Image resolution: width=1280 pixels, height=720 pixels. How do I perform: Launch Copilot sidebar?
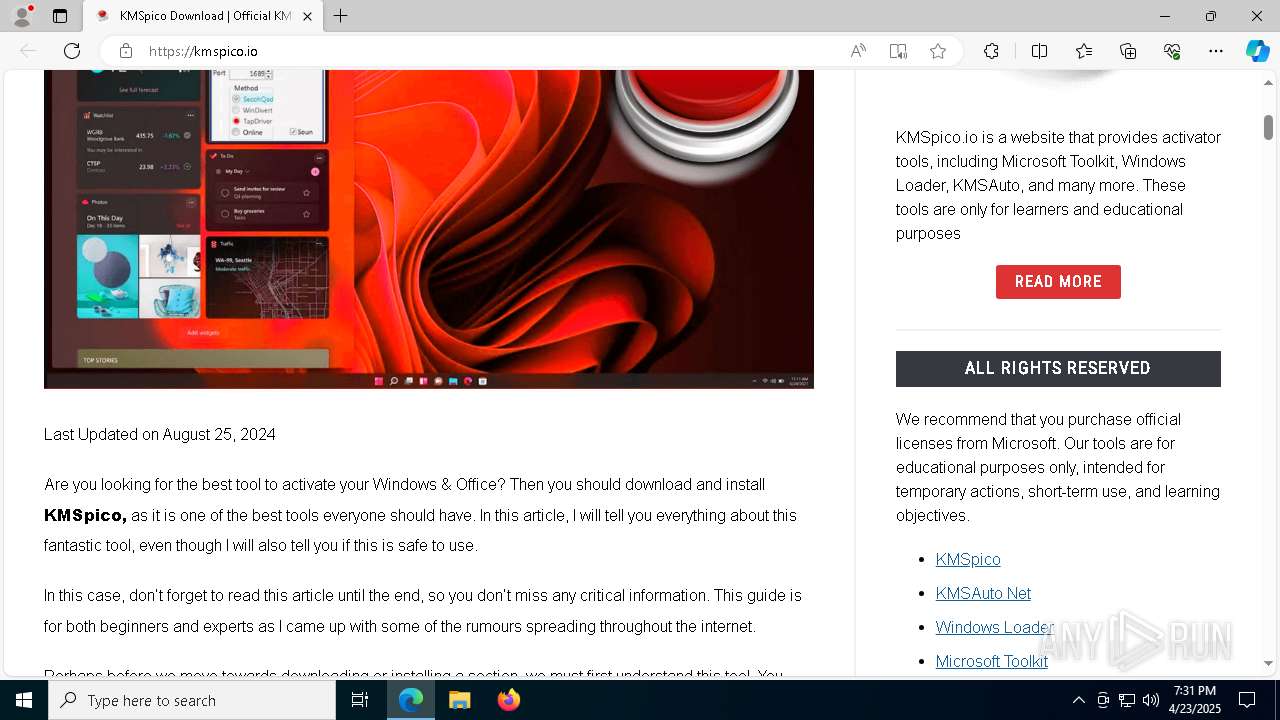coord(1257,51)
